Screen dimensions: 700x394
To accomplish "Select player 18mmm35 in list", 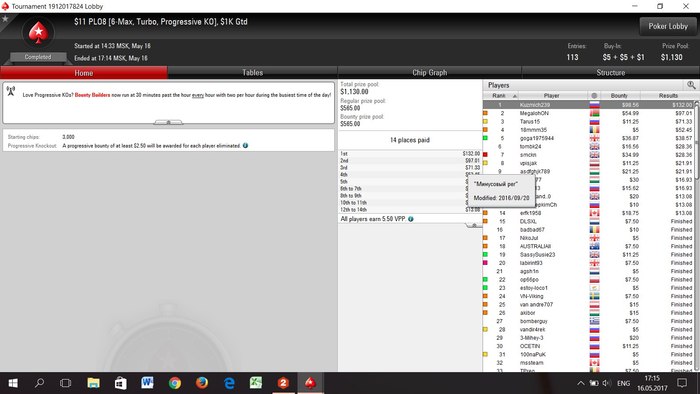I will 588,130.
